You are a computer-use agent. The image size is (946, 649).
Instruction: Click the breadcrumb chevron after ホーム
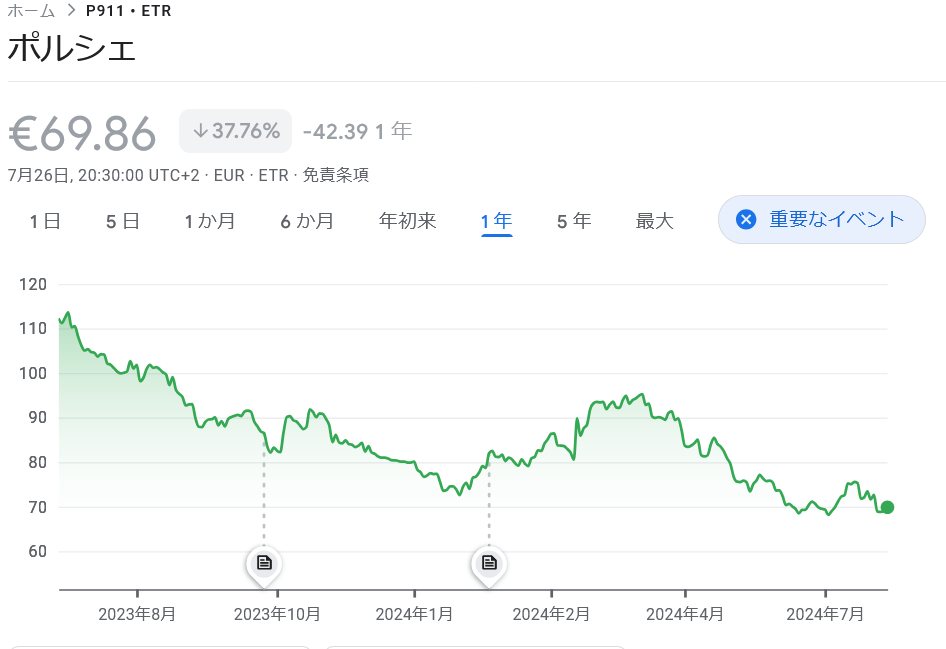71,11
